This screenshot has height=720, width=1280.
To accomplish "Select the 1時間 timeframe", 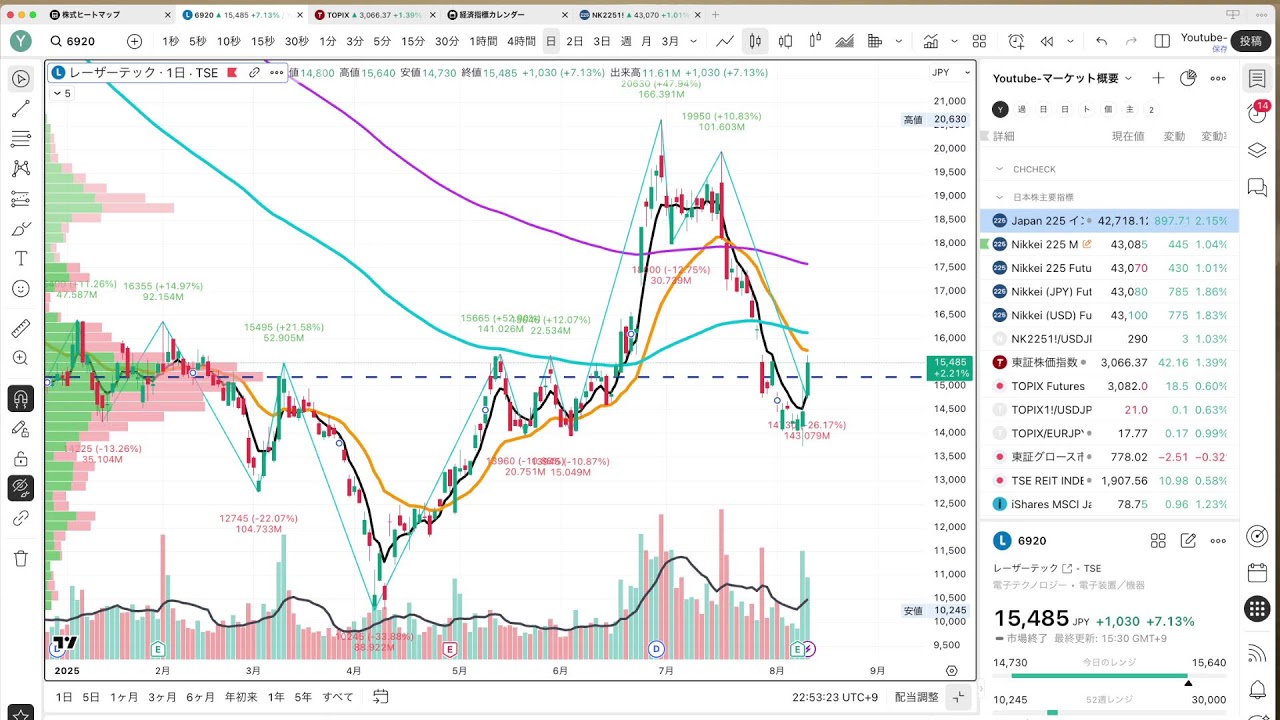I will (x=483, y=41).
